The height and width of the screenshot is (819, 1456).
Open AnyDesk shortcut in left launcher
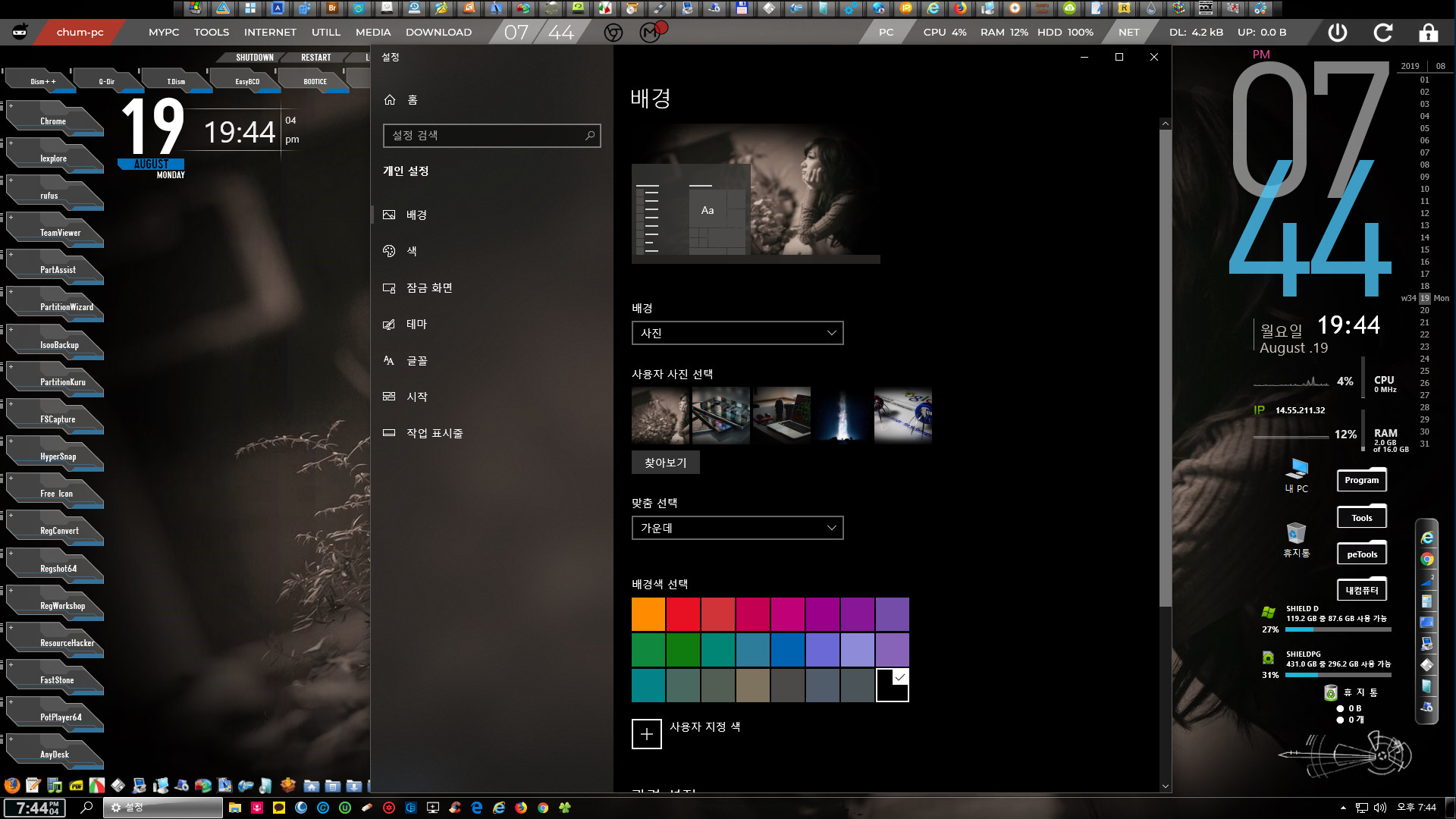(x=55, y=755)
